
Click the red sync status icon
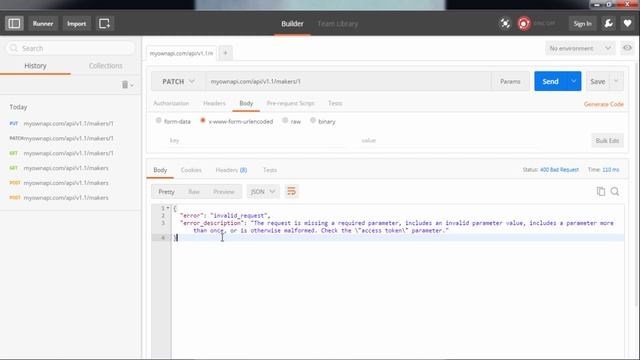tap(524, 24)
